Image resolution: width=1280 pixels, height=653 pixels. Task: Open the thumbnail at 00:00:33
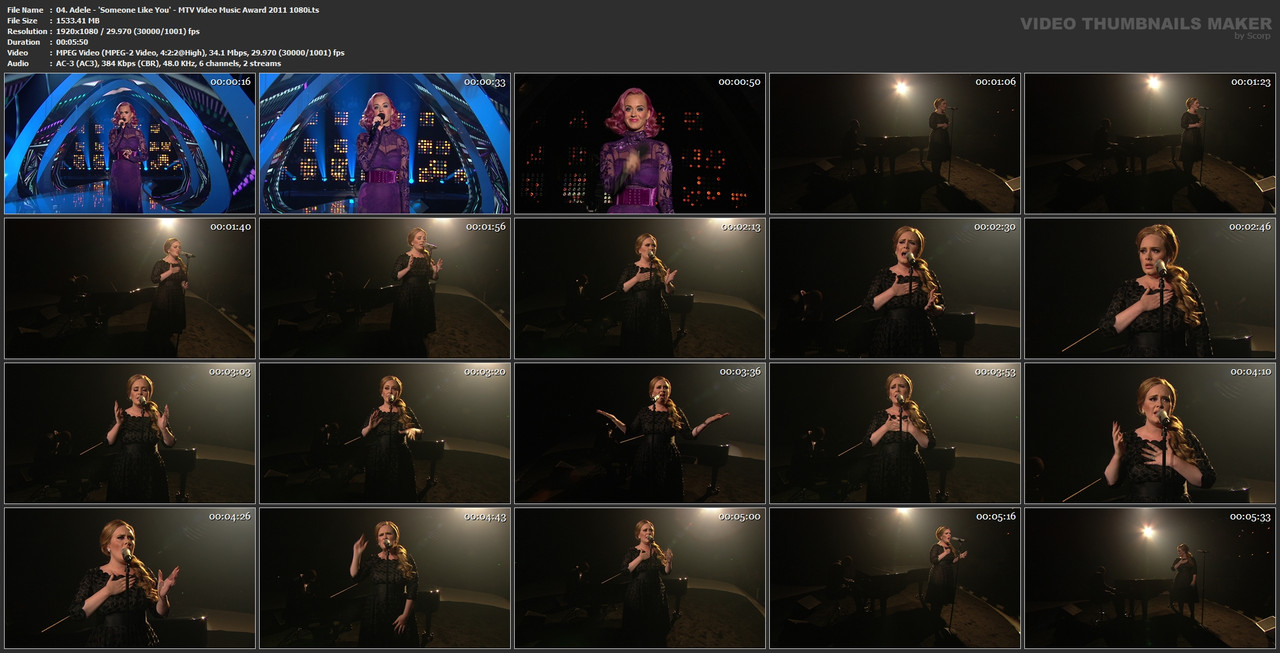(385, 143)
